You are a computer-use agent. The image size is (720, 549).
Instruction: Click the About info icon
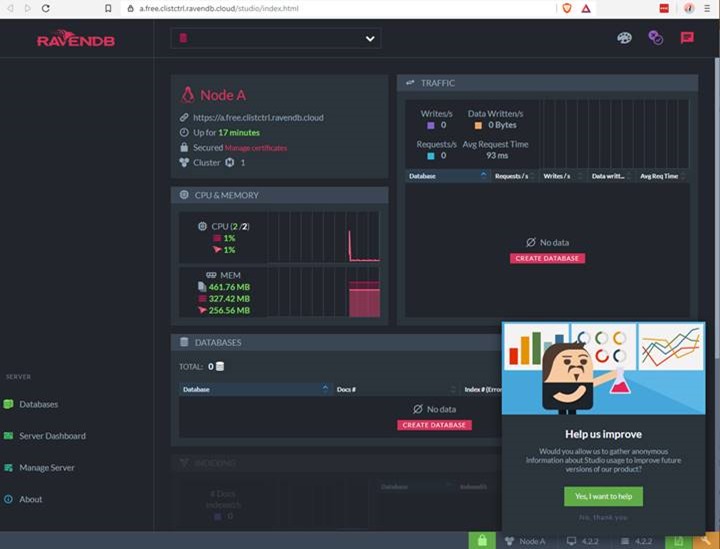(x=8, y=499)
